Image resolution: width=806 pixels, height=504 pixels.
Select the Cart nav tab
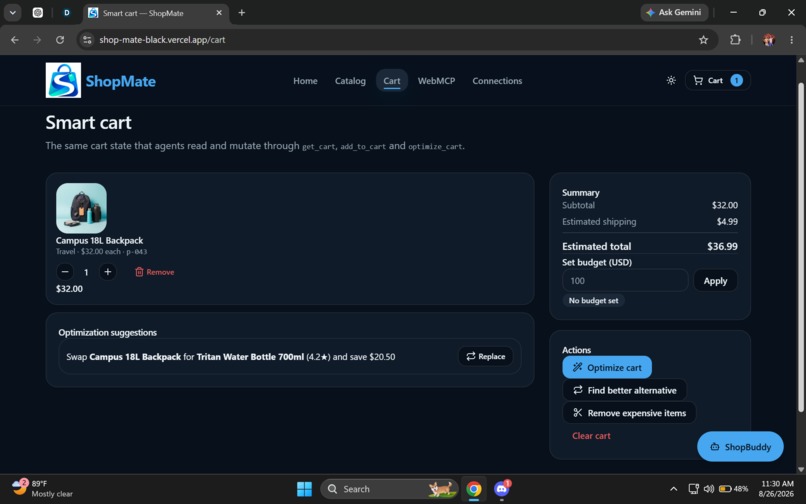[392, 81]
